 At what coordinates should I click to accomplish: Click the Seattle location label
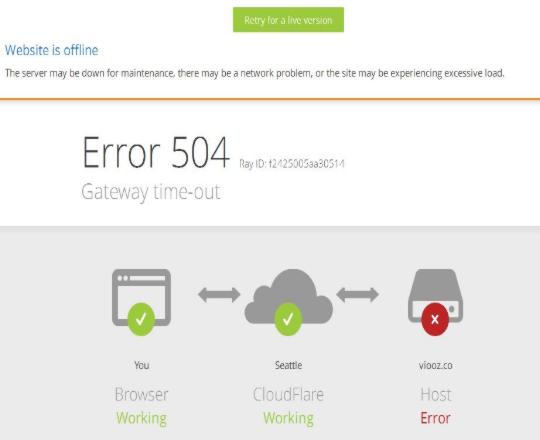point(289,365)
